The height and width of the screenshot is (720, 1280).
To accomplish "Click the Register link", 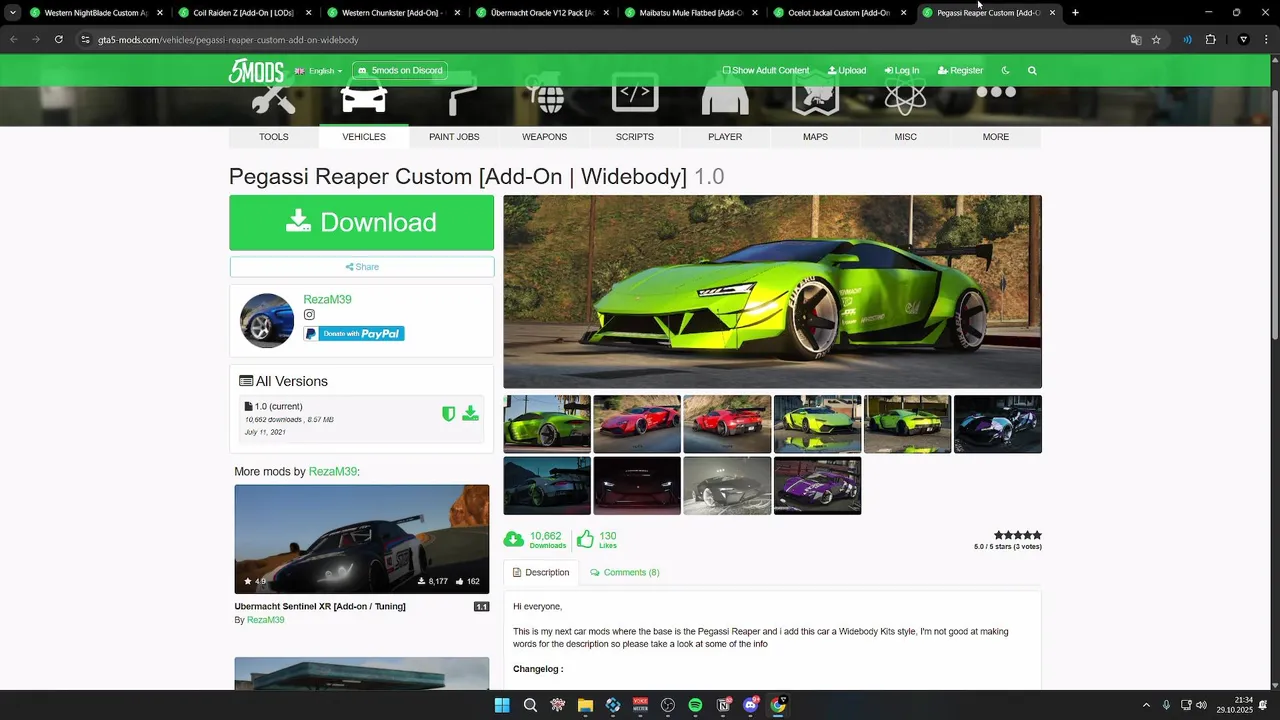I will pos(960,70).
